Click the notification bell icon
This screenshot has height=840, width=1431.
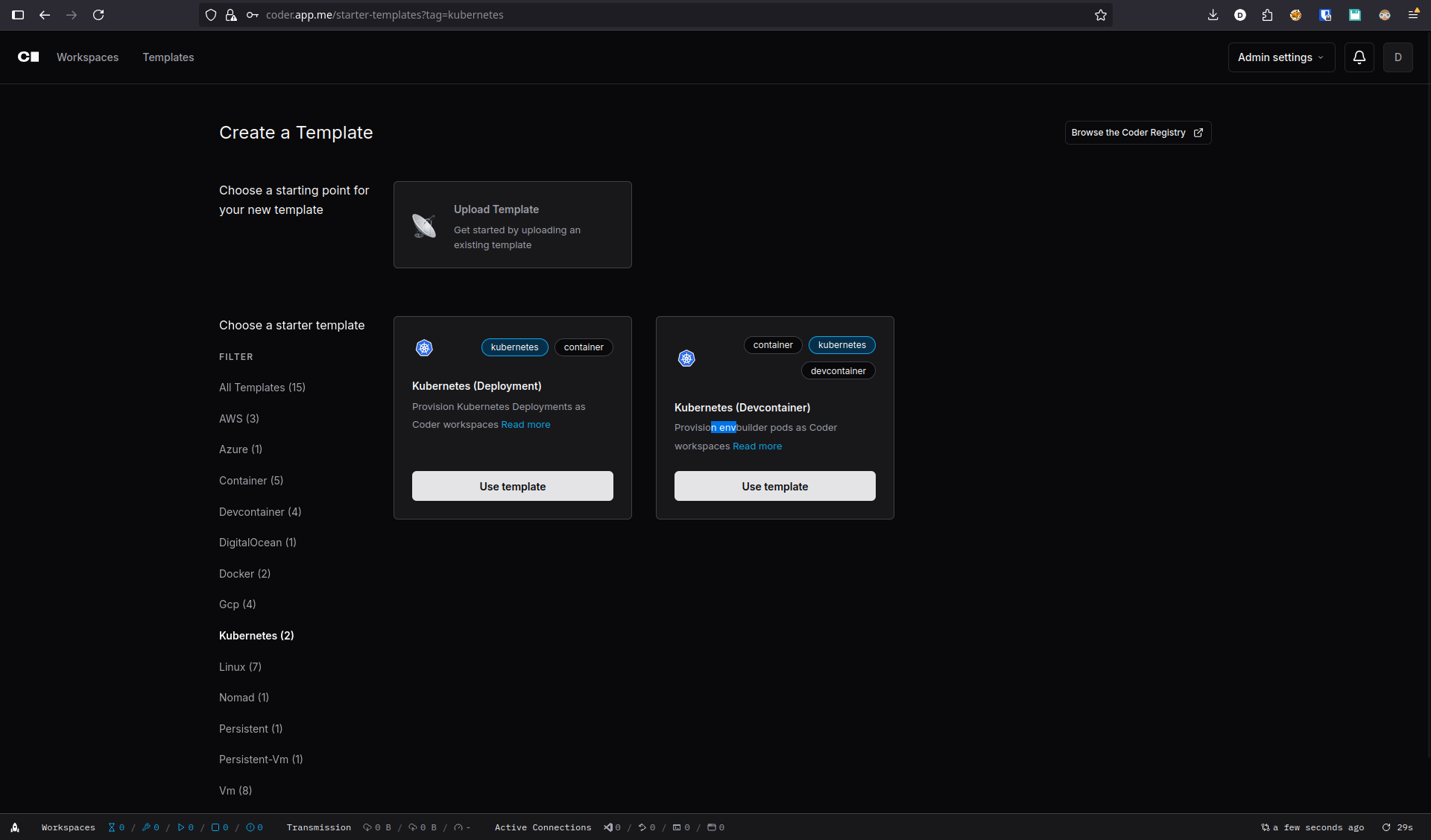pyautogui.click(x=1359, y=57)
